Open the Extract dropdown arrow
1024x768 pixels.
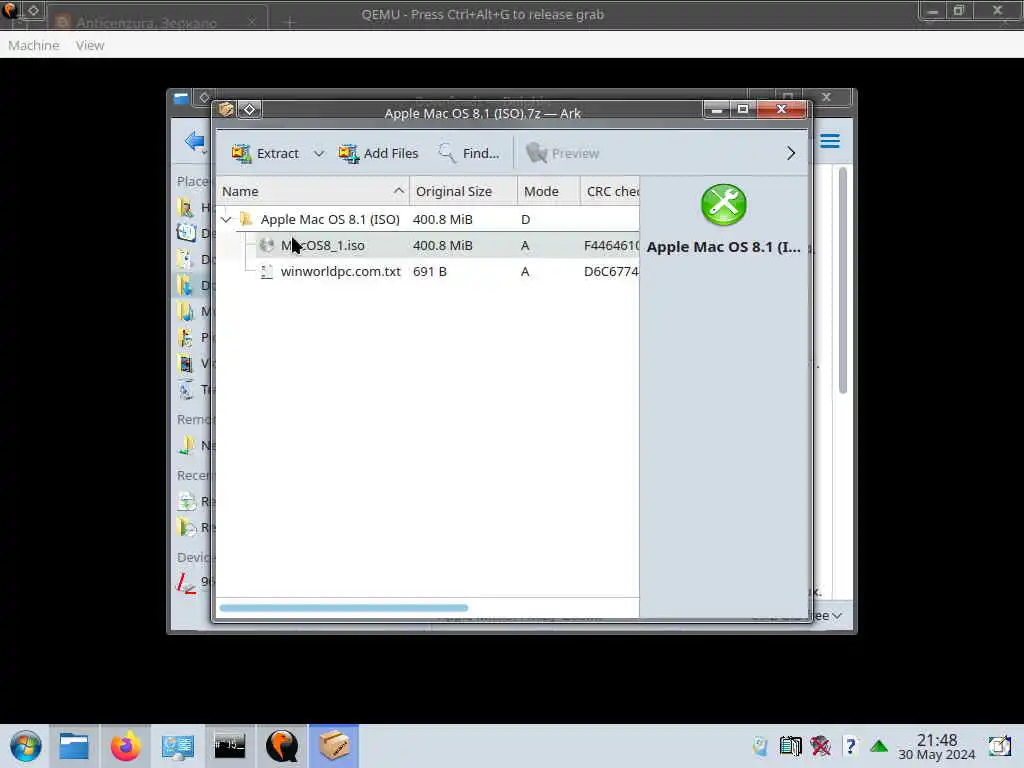tap(319, 153)
